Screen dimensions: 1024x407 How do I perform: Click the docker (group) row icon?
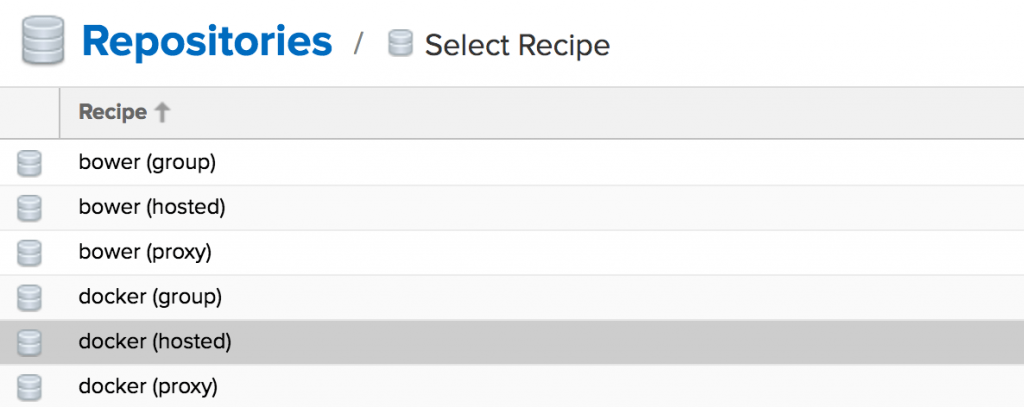tap(30, 298)
